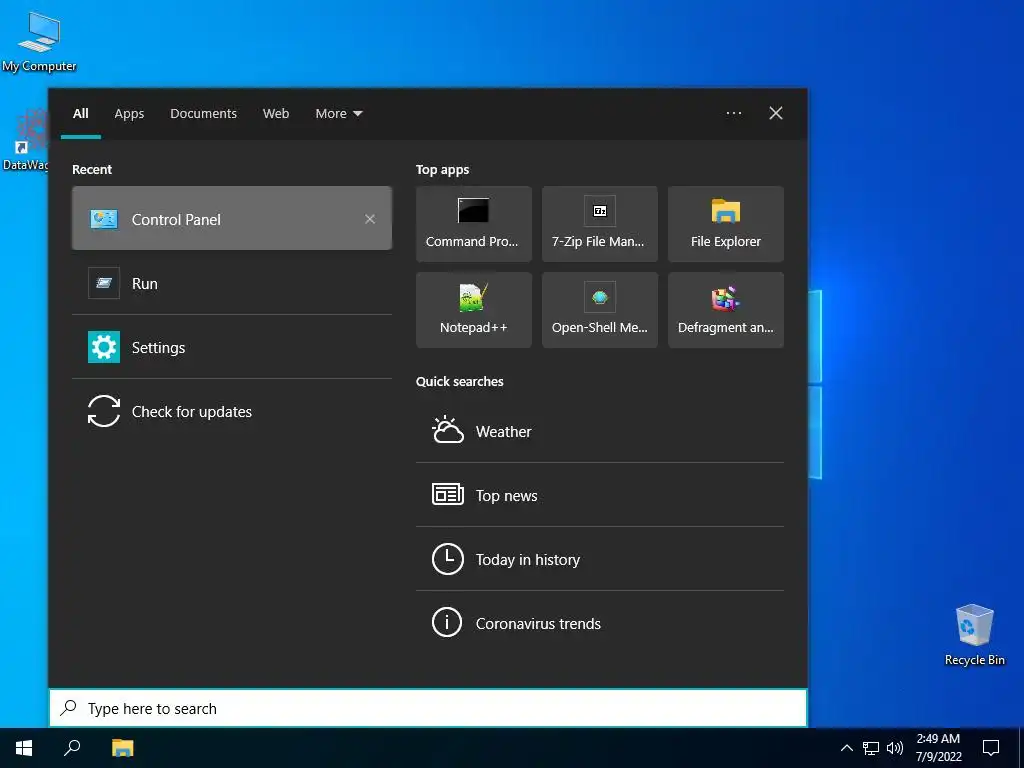
Task: Open File Explorer tile in Top apps
Action: (726, 224)
